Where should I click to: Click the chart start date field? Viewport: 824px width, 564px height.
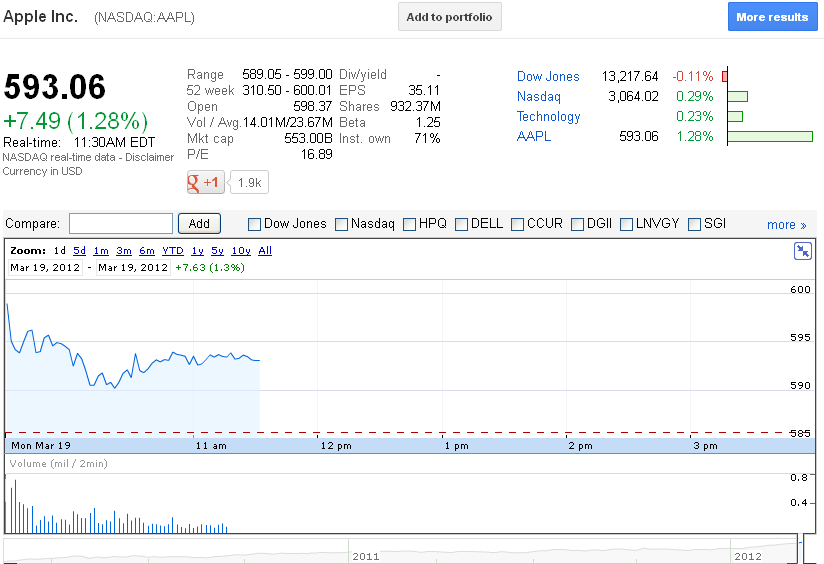(45, 268)
